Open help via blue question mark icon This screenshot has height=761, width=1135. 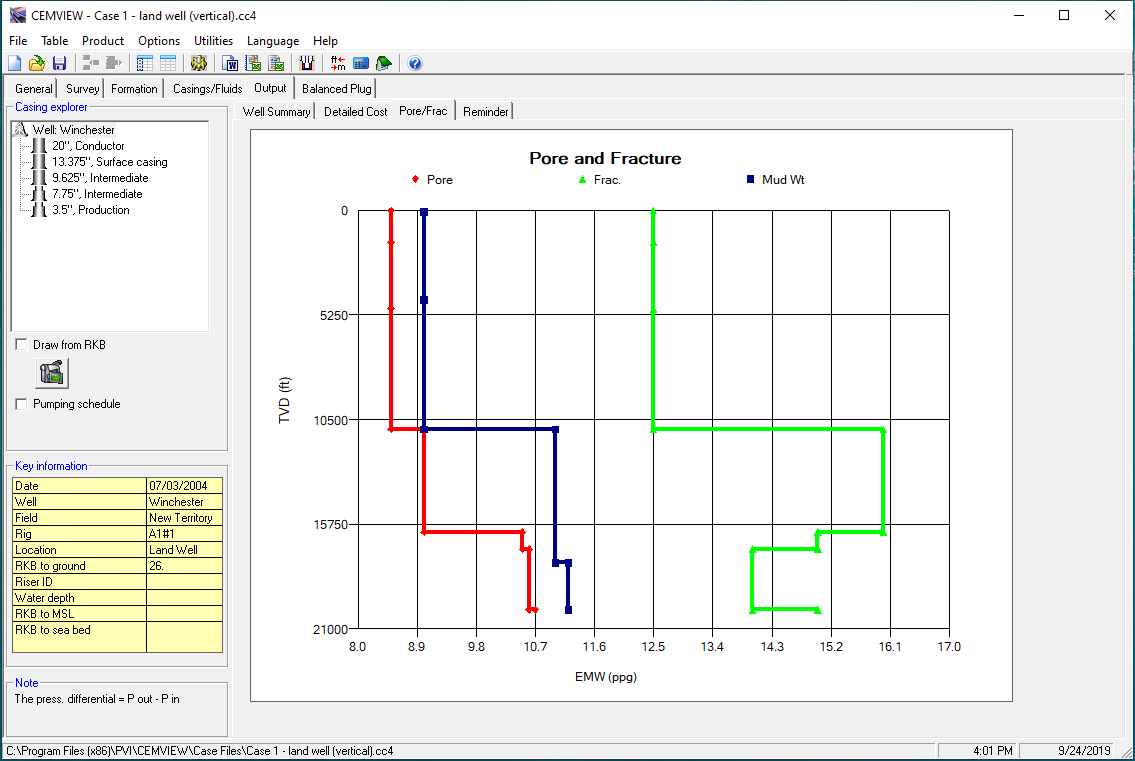[x=415, y=63]
